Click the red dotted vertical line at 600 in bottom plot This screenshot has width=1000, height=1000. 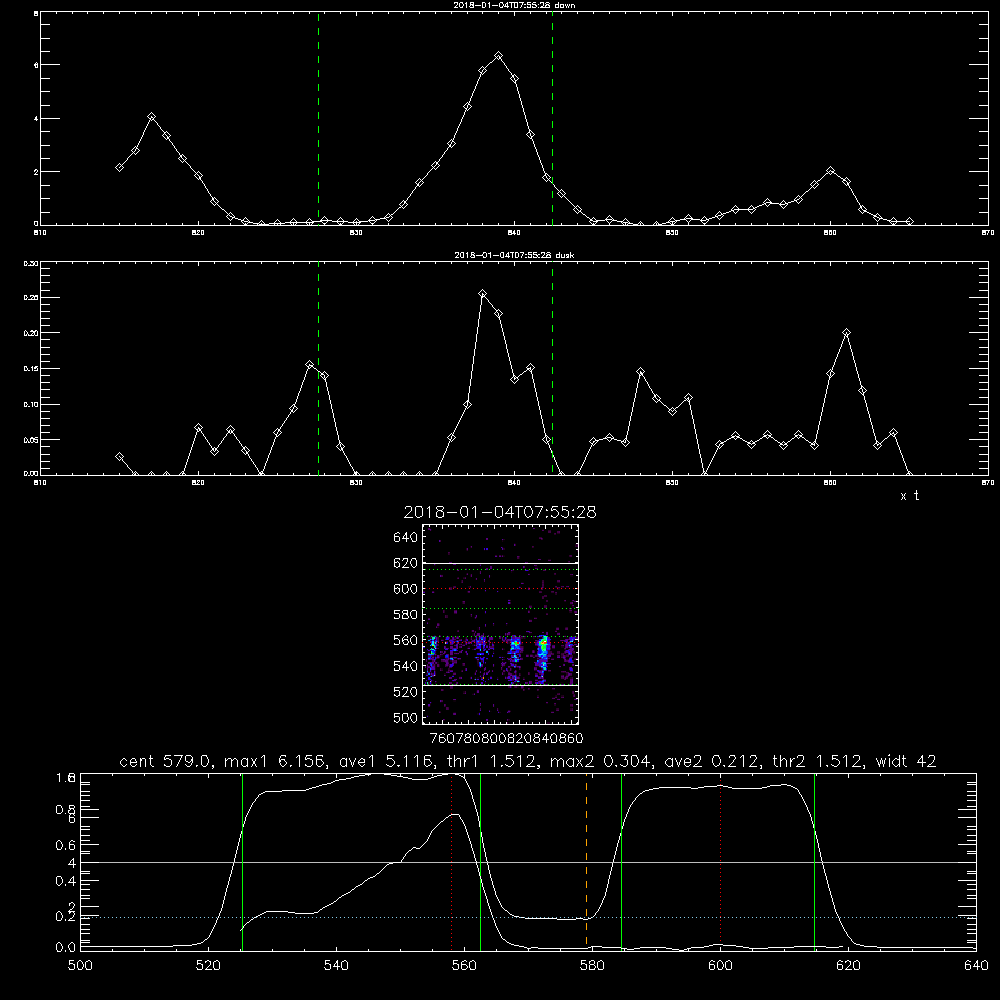[x=720, y=860]
